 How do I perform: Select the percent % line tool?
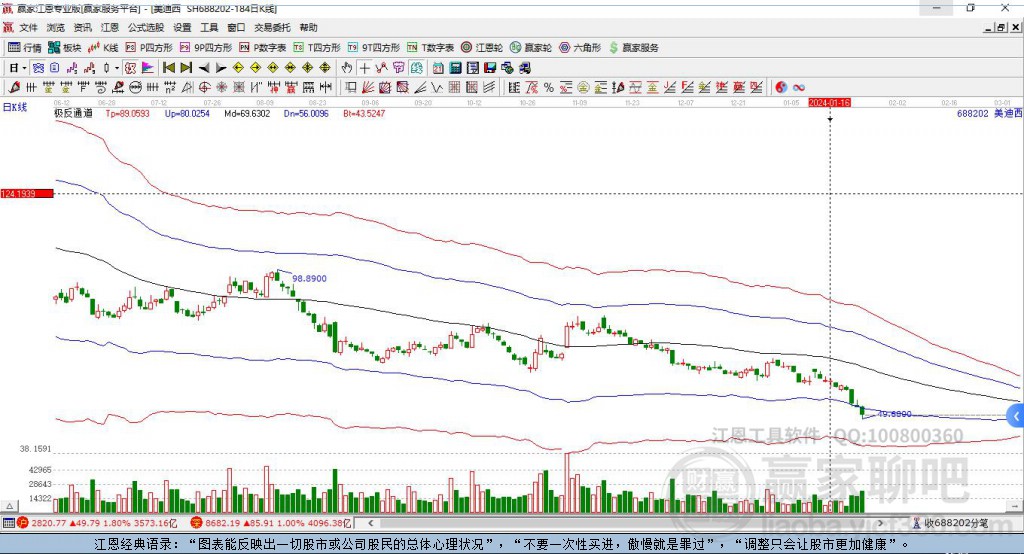point(549,88)
